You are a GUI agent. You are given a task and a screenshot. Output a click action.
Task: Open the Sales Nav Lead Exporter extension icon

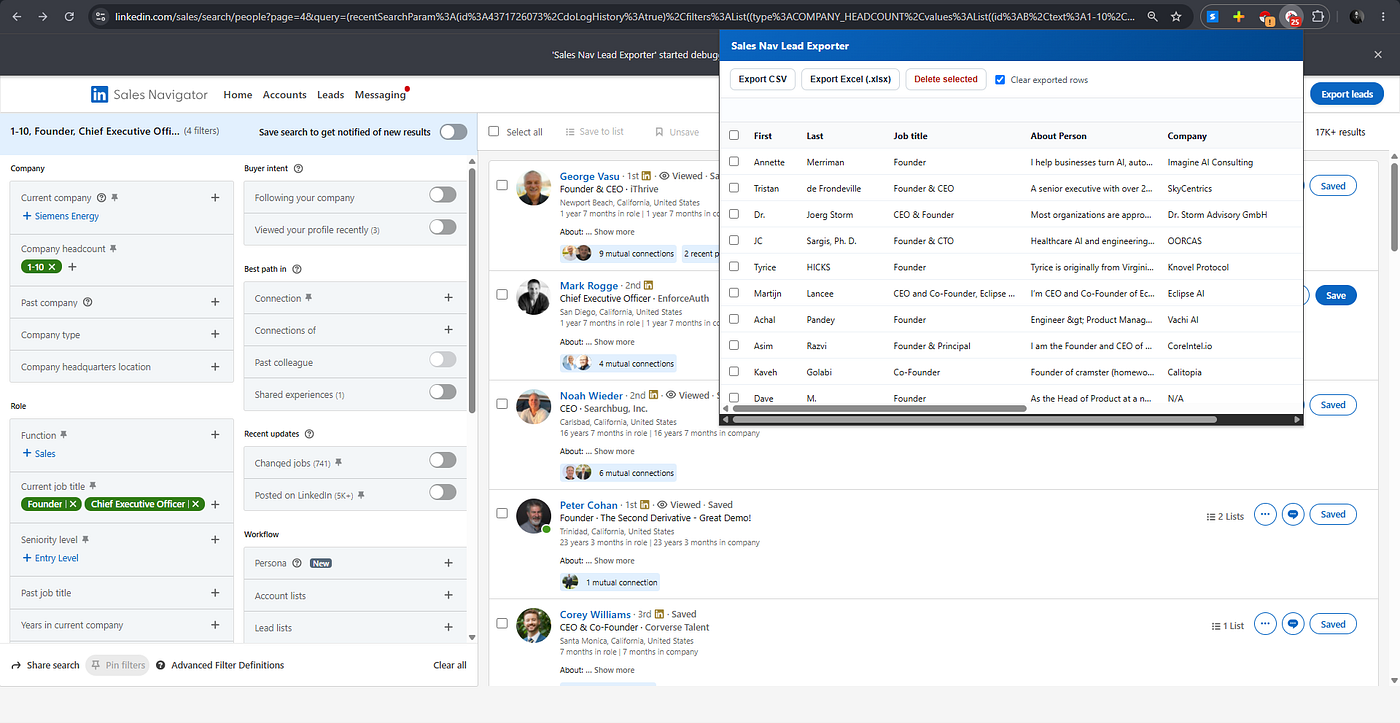coord(1292,17)
